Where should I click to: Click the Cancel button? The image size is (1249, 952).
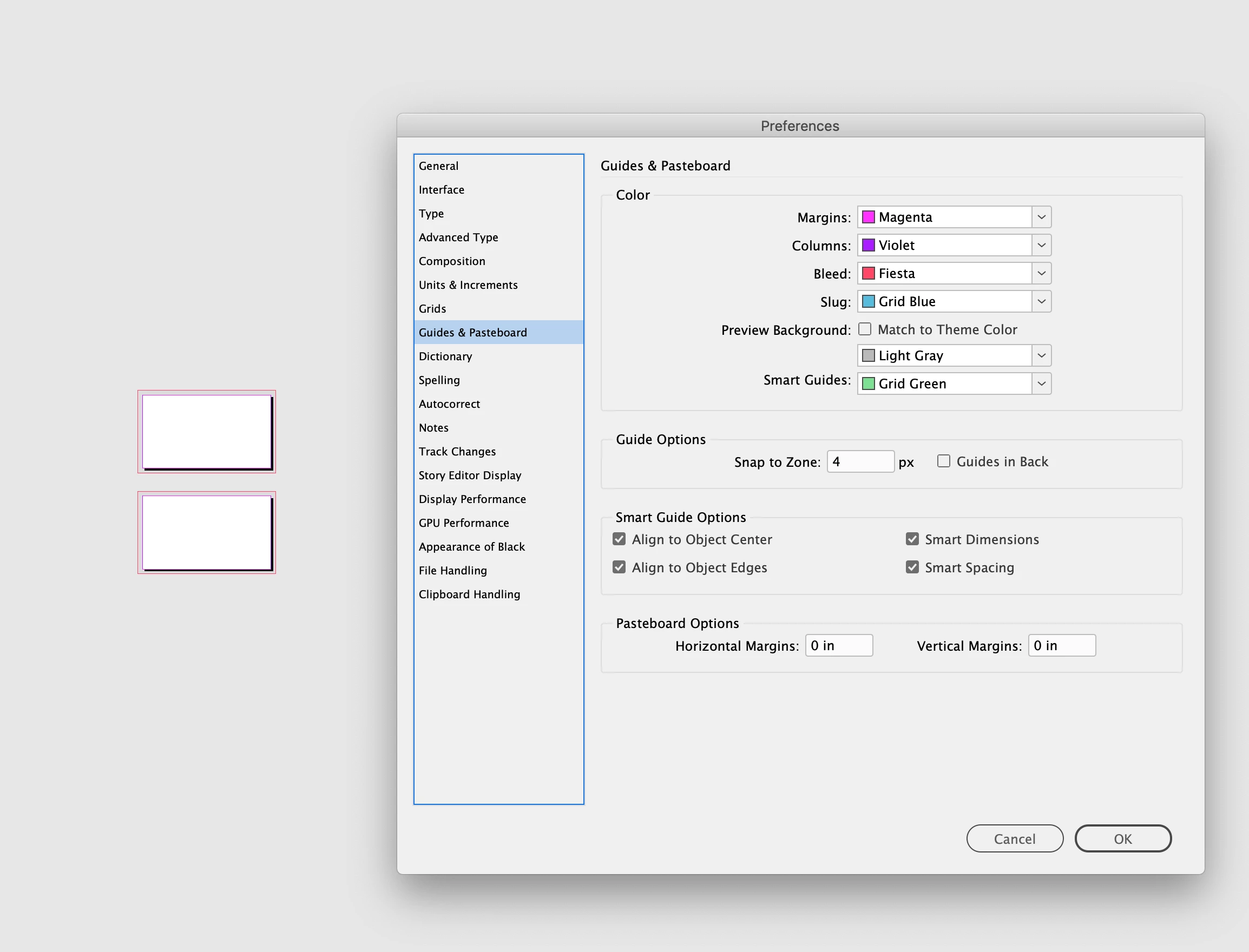pyautogui.click(x=1014, y=838)
